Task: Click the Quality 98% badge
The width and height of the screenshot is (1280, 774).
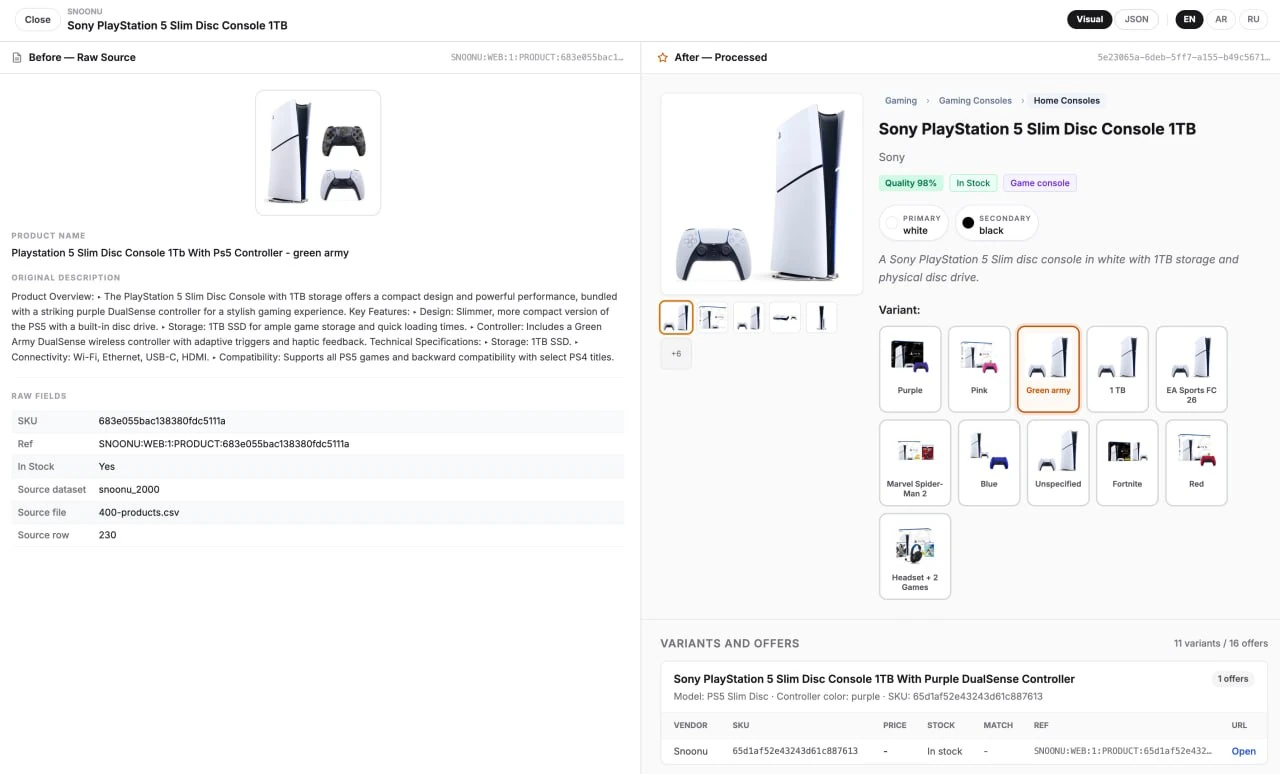Action: (x=911, y=183)
